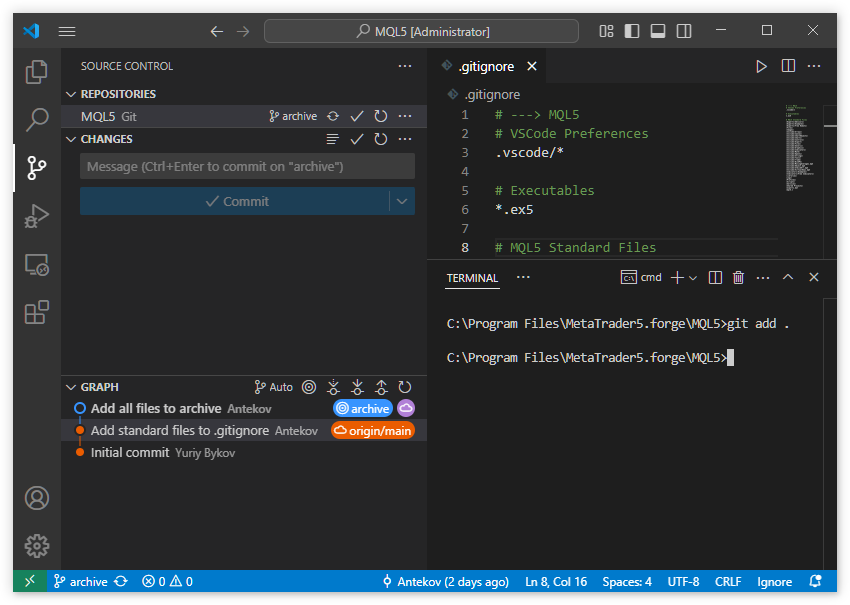Split the terminal

click(x=715, y=278)
